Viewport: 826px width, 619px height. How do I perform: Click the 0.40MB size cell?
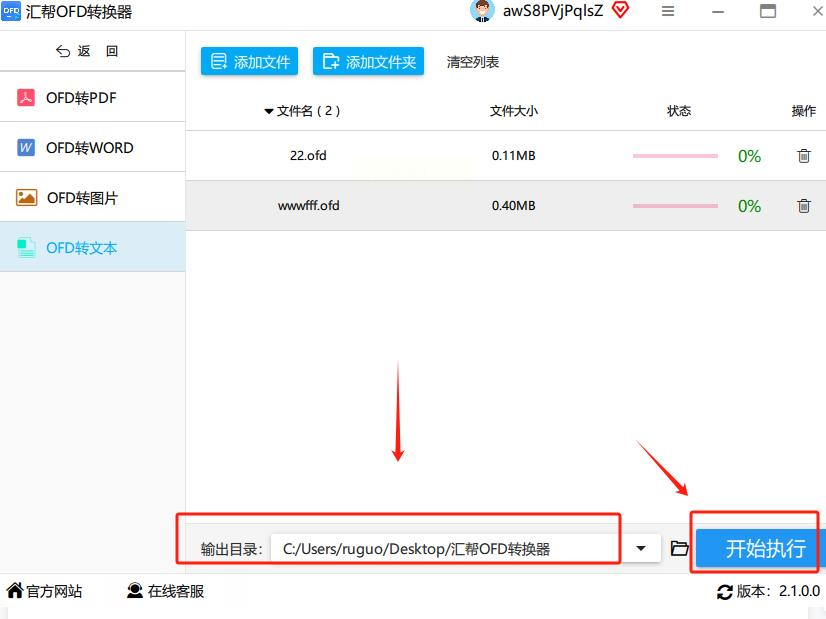(514, 206)
